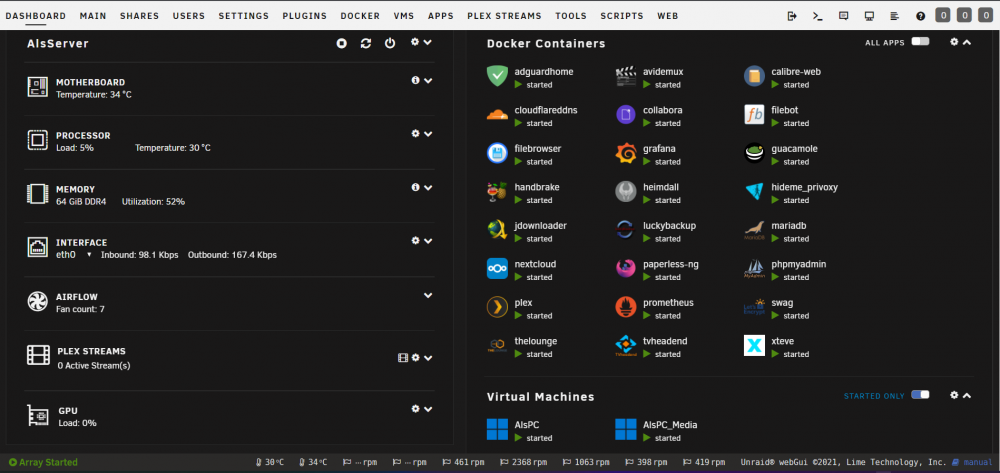The height and width of the screenshot is (473, 1000).
Task: Open the terminal icon in top bar
Action: [x=818, y=16]
